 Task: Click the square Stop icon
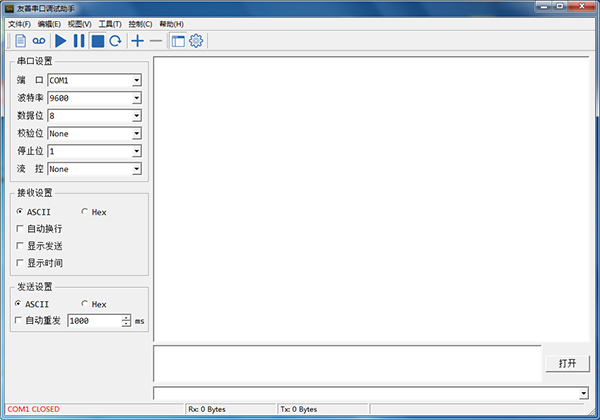tap(97, 41)
